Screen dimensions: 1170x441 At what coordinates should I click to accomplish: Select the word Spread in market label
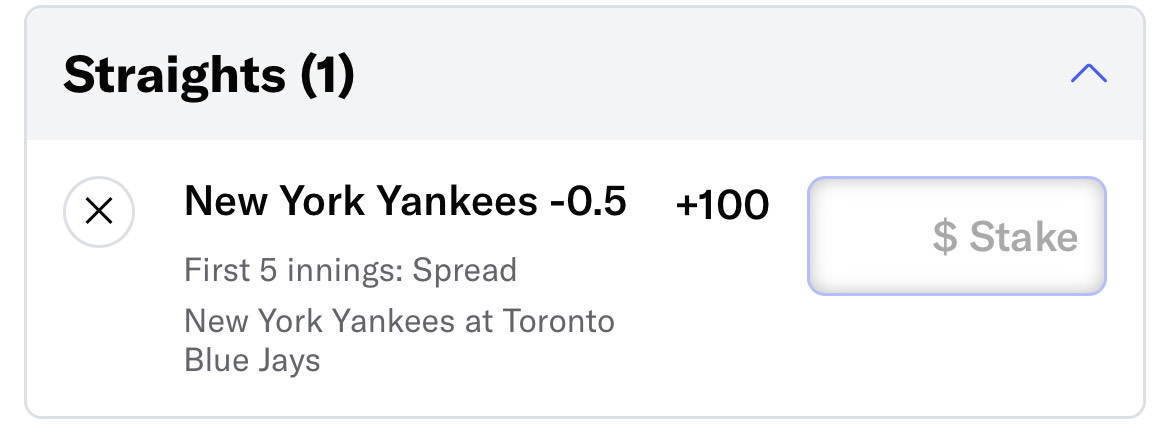click(x=465, y=270)
